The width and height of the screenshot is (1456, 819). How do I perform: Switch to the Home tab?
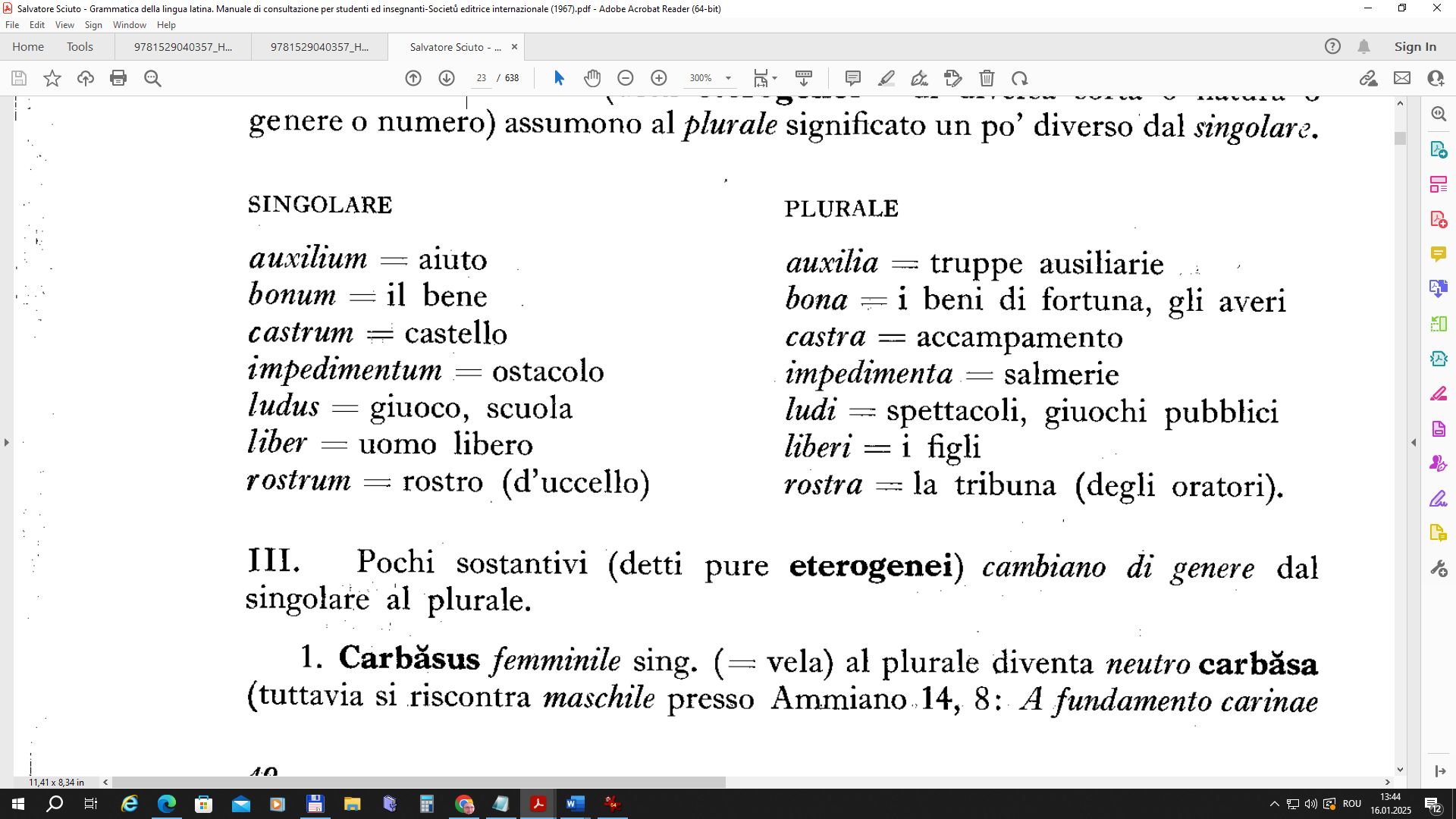[x=28, y=46]
